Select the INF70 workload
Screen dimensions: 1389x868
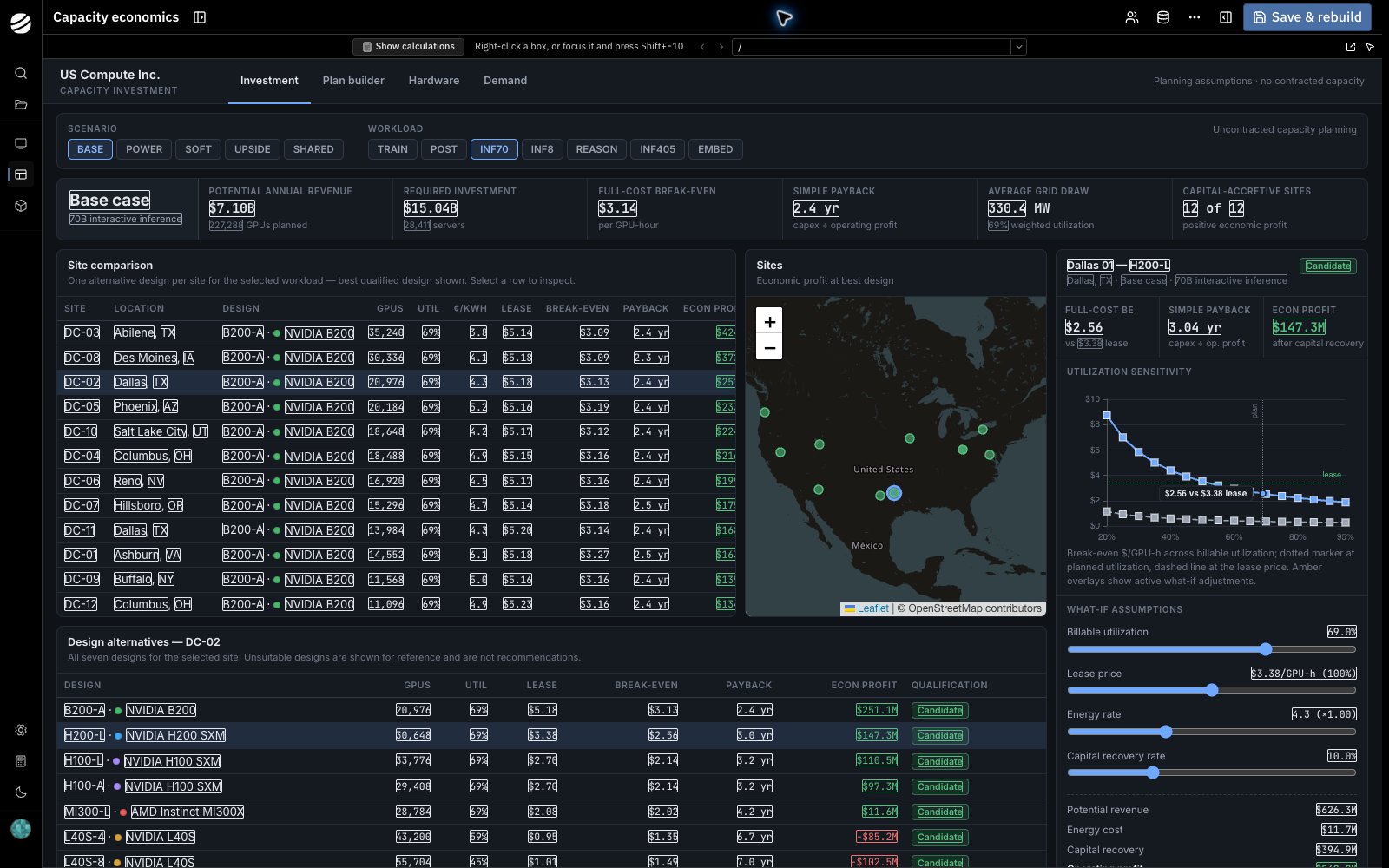494,149
